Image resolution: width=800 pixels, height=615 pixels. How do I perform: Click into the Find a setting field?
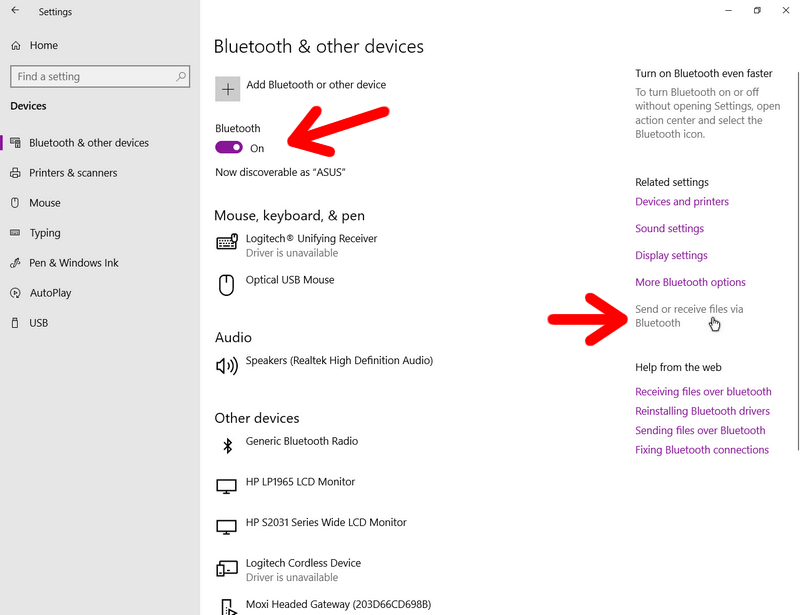pos(100,77)
